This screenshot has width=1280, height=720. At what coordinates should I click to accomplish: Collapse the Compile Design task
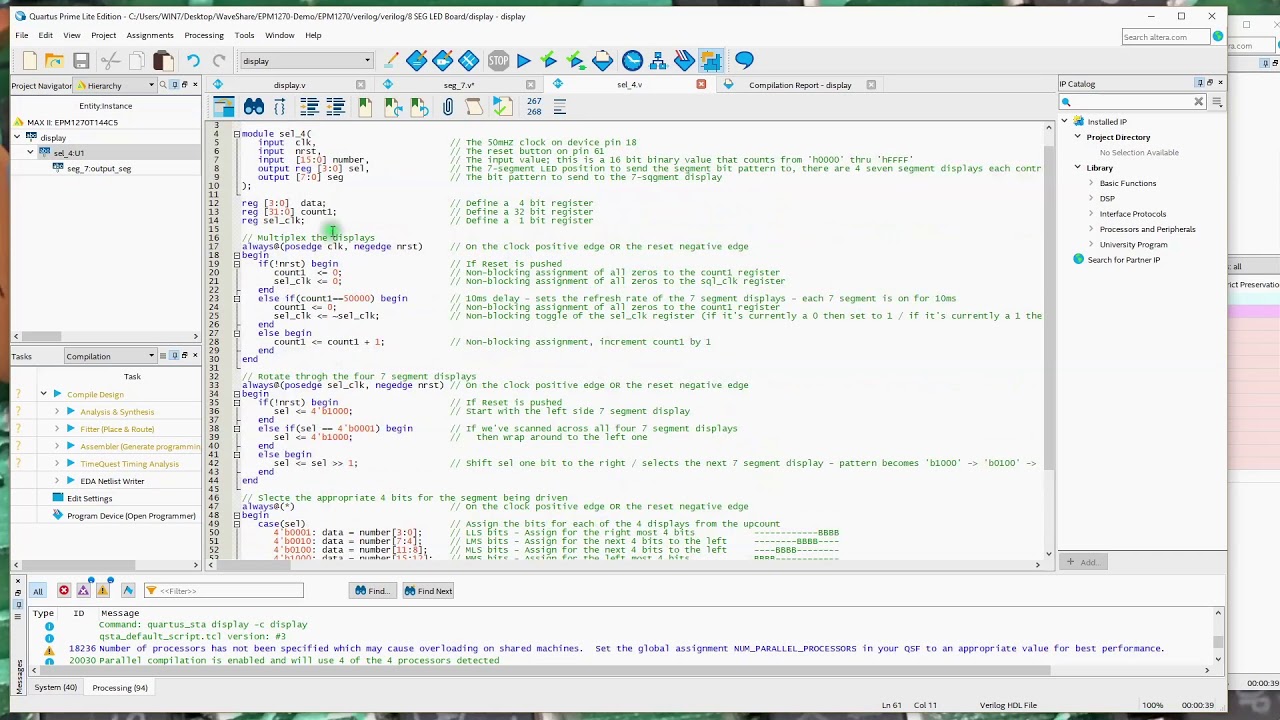point(44,395)
